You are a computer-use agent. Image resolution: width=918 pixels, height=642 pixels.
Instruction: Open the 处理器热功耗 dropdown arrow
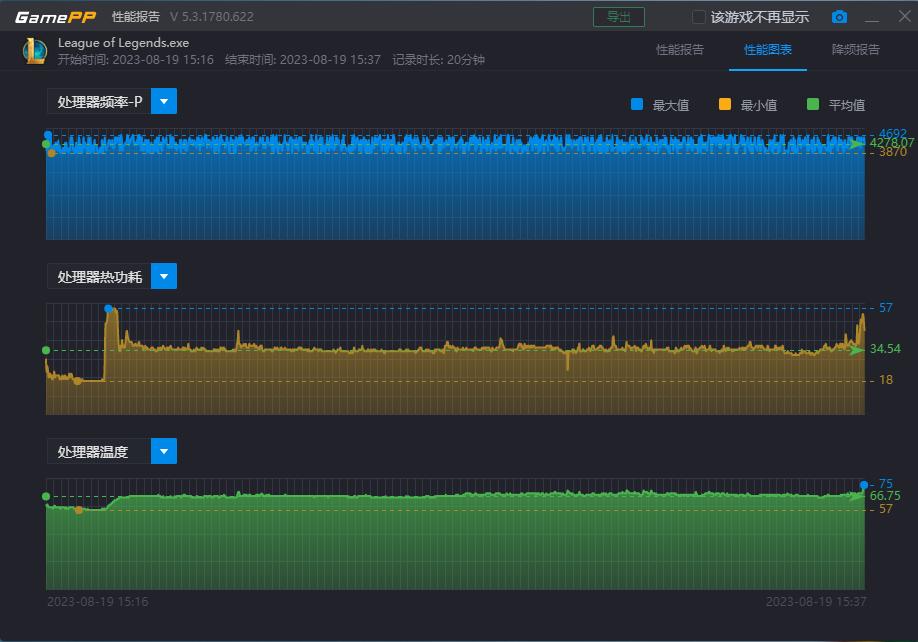(164, 277)
